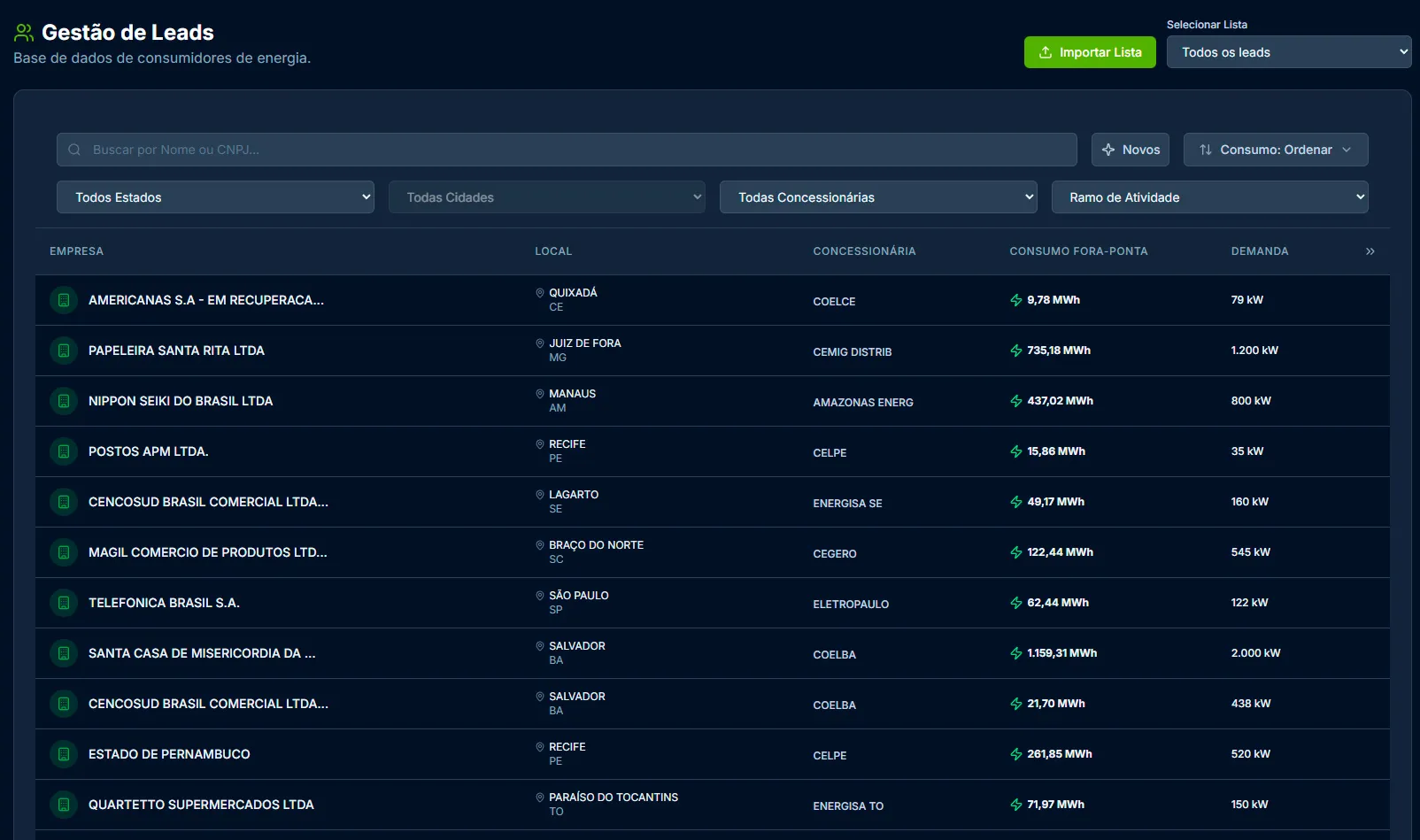Click the lightning bolt icon beside SANTA CASA's 1.159,31 MWh

coord(1015,653)
